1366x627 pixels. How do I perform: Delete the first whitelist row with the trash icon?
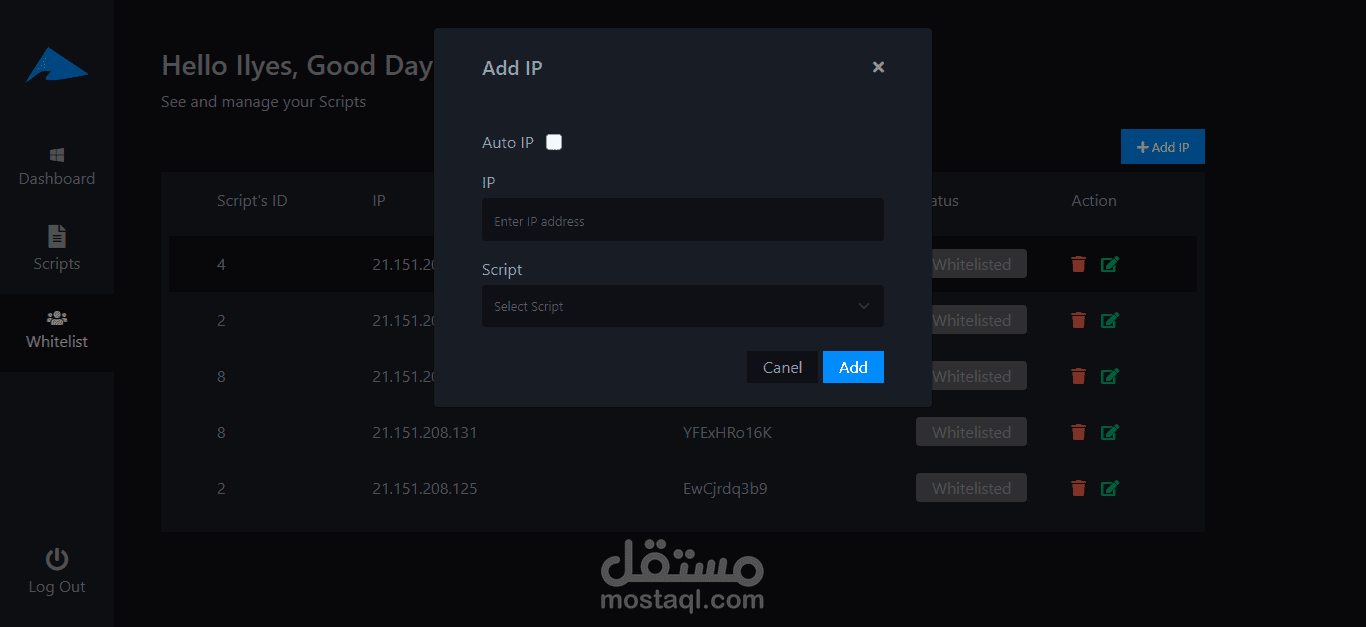coord(1078,264)
